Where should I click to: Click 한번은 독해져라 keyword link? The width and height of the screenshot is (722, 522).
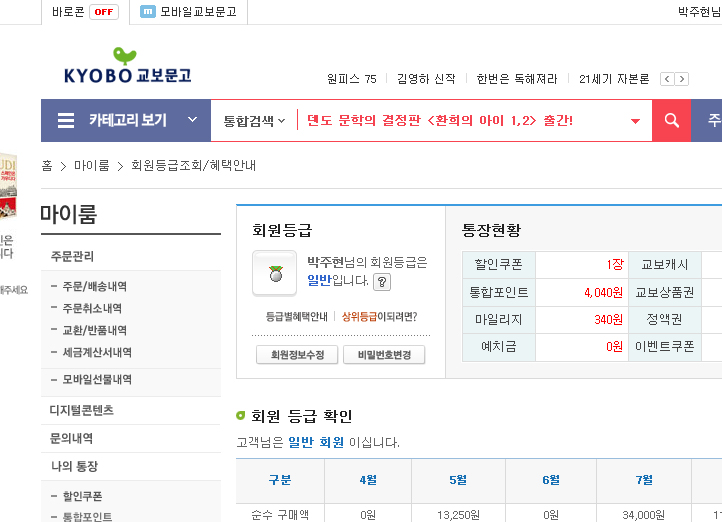coord(517,79)
